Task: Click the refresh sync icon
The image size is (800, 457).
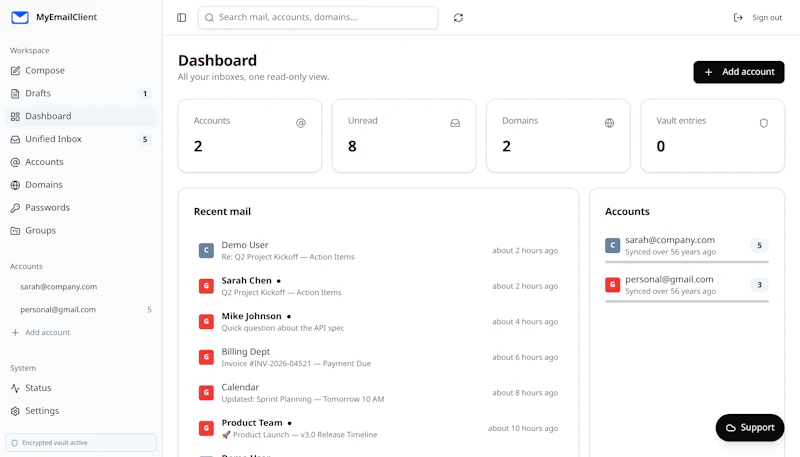Action: pyautogui.click(x=458, y=17)
